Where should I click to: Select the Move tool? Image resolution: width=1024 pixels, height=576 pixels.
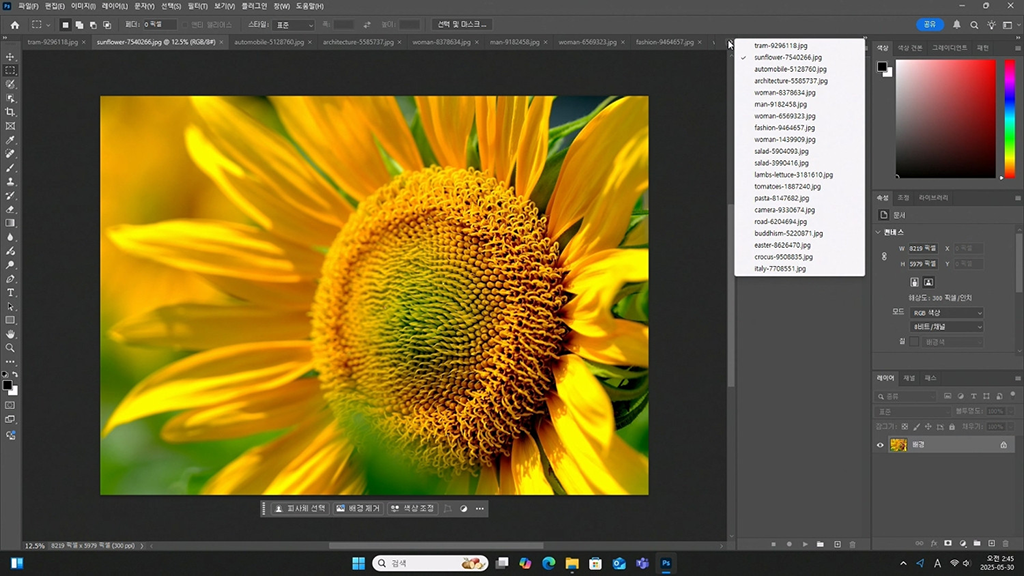11,57
